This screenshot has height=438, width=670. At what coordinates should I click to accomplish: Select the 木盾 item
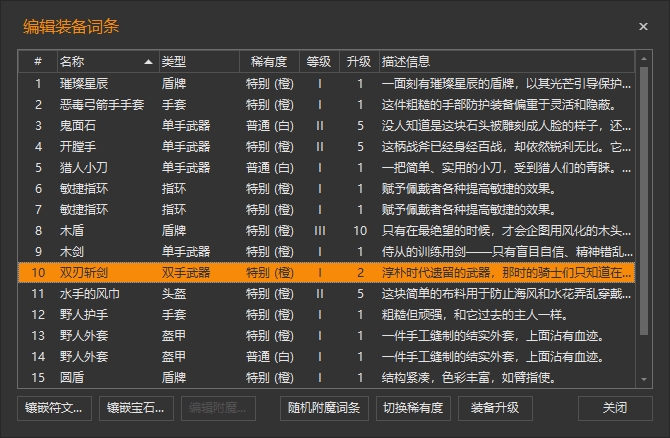coord(72,231)
